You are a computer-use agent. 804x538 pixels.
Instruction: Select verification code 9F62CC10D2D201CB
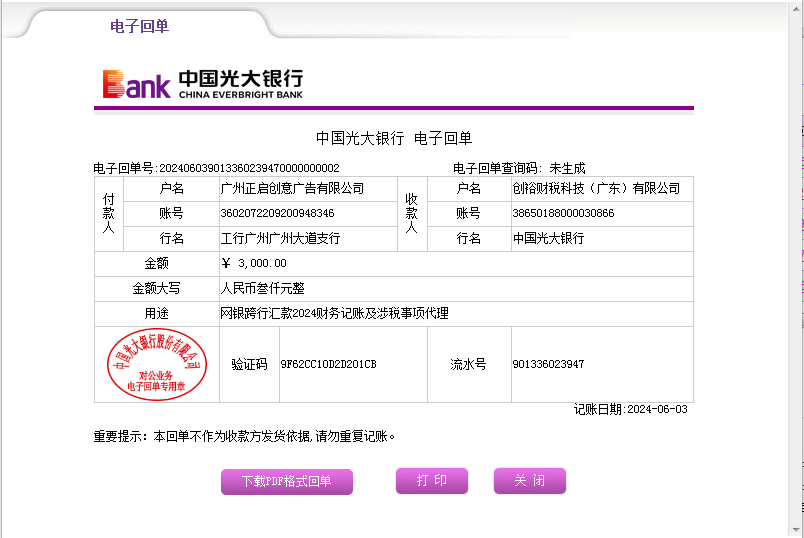[x=328, y=364]
